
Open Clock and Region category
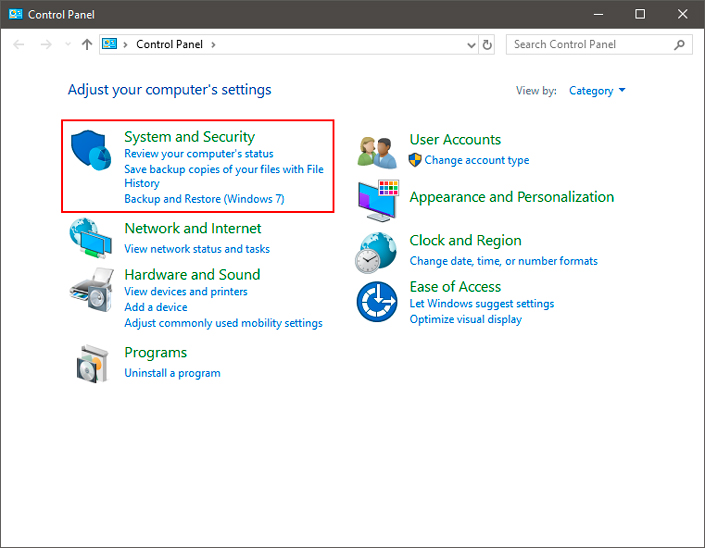tap(465, 241)
